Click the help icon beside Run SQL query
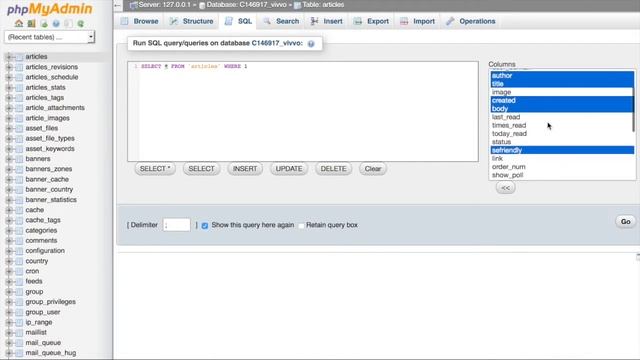 [311, 44]
